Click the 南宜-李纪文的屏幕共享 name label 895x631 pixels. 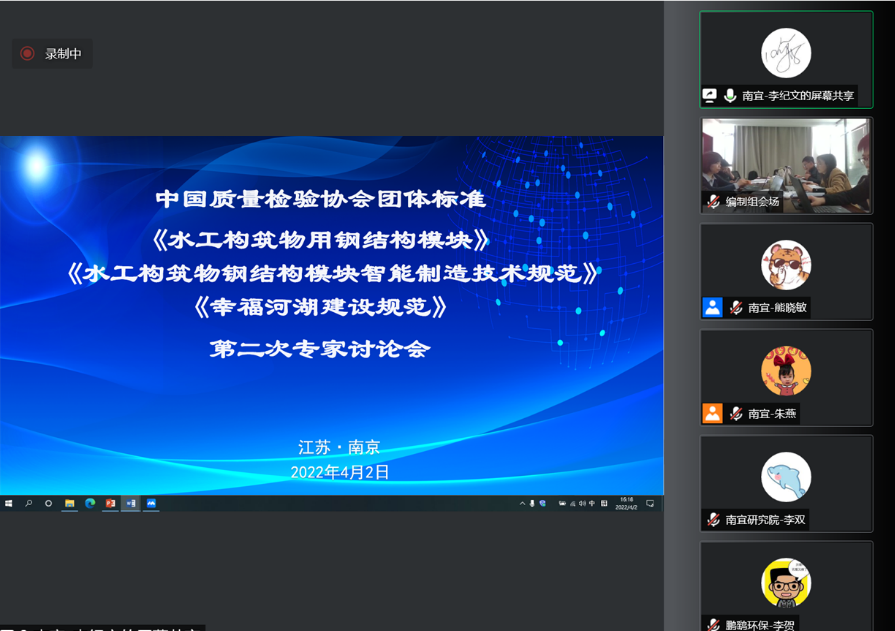point(798,96)
